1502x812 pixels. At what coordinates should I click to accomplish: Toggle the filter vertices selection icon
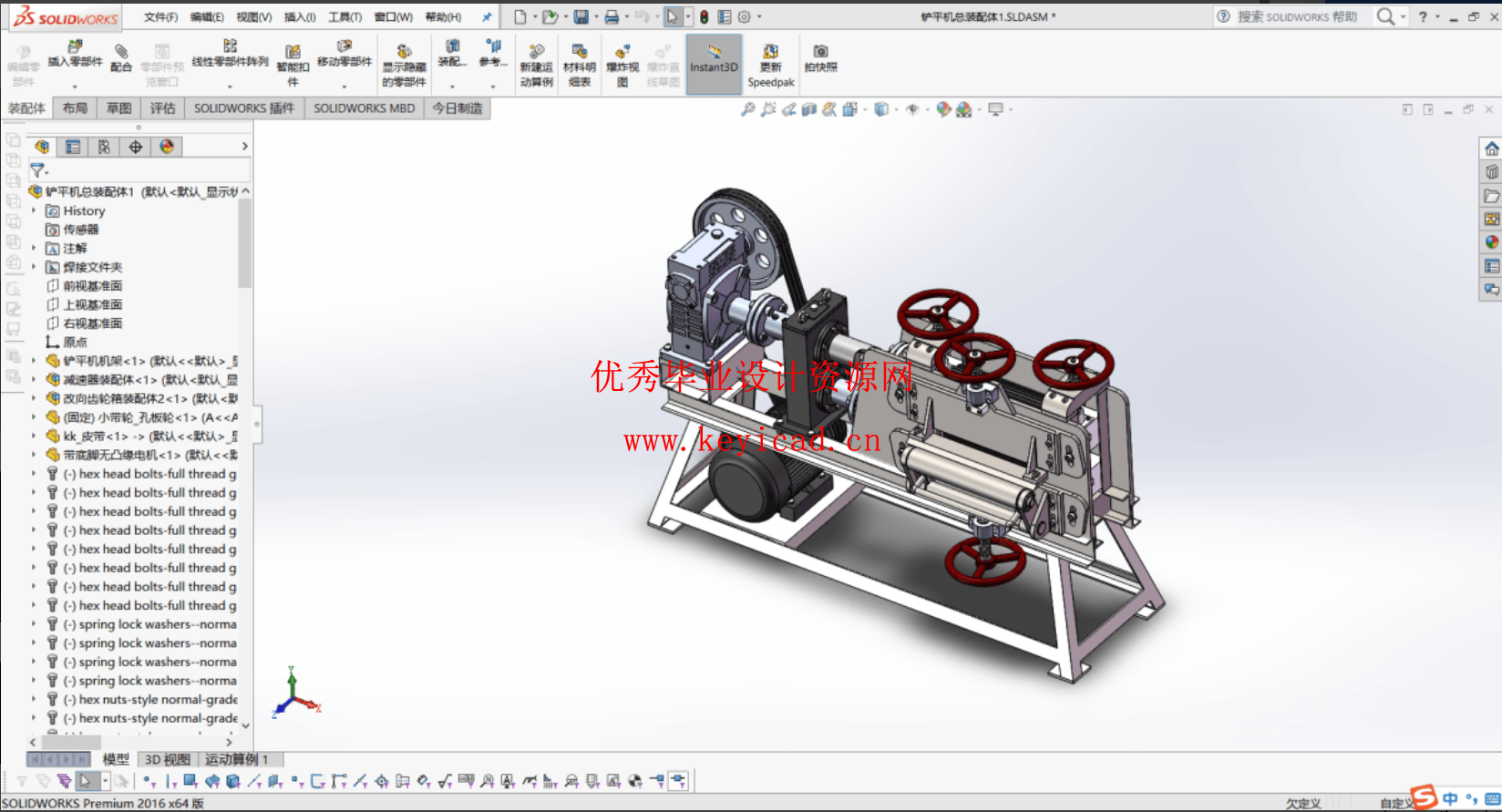click(x=149, y=781)
